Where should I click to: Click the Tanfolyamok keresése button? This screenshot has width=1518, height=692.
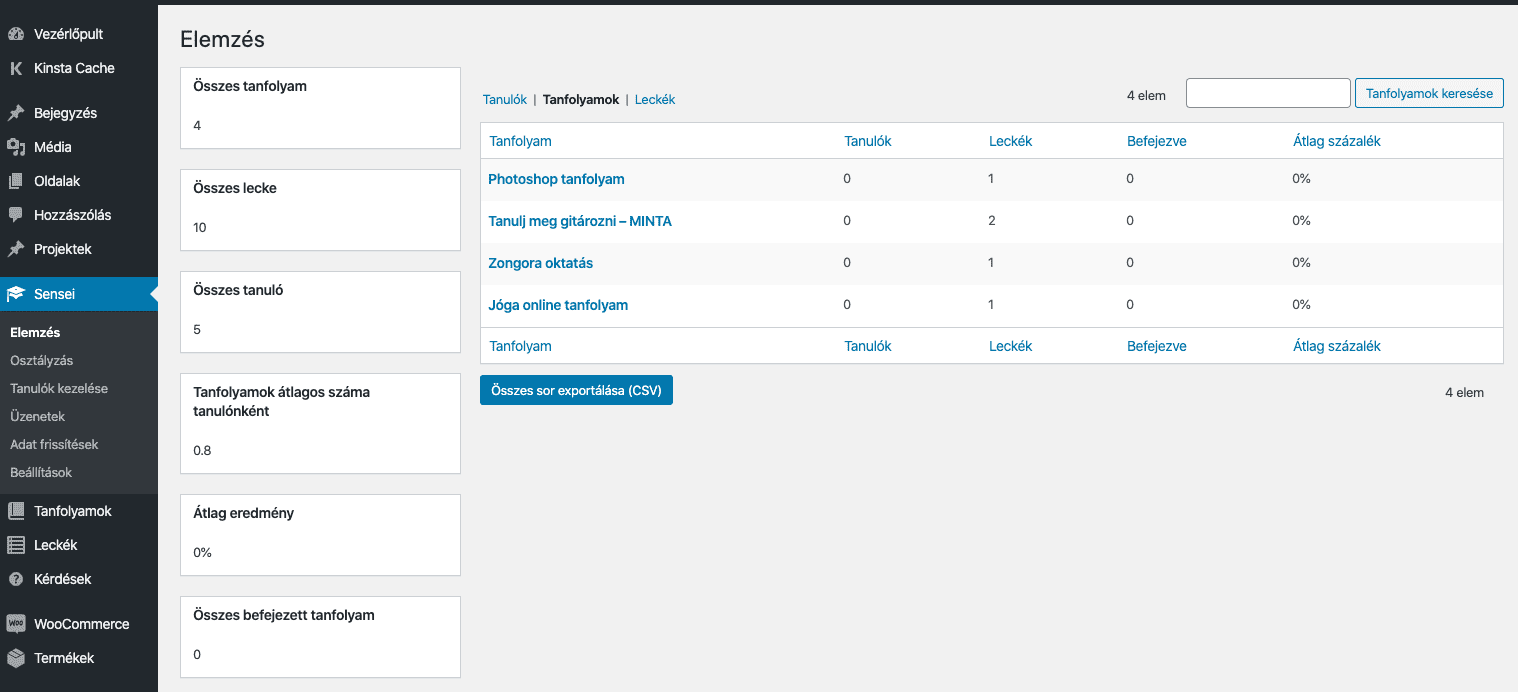1429,93
